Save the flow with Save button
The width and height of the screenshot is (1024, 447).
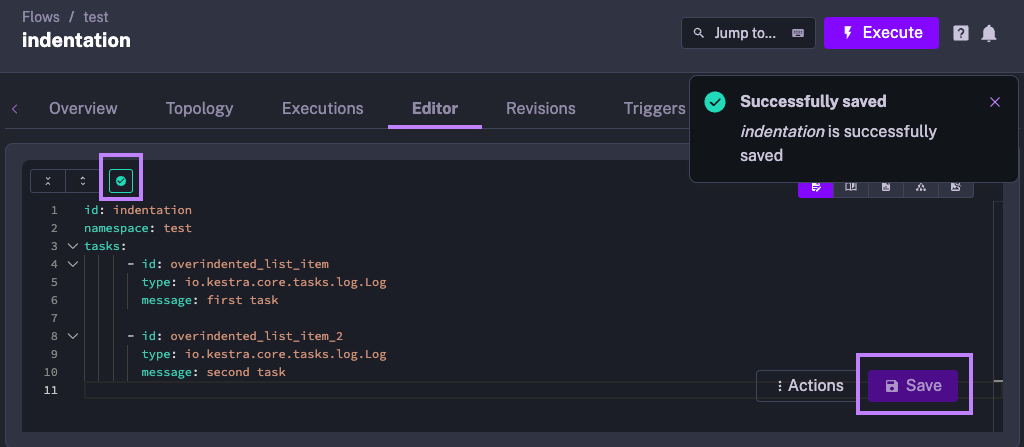(913, 386)
